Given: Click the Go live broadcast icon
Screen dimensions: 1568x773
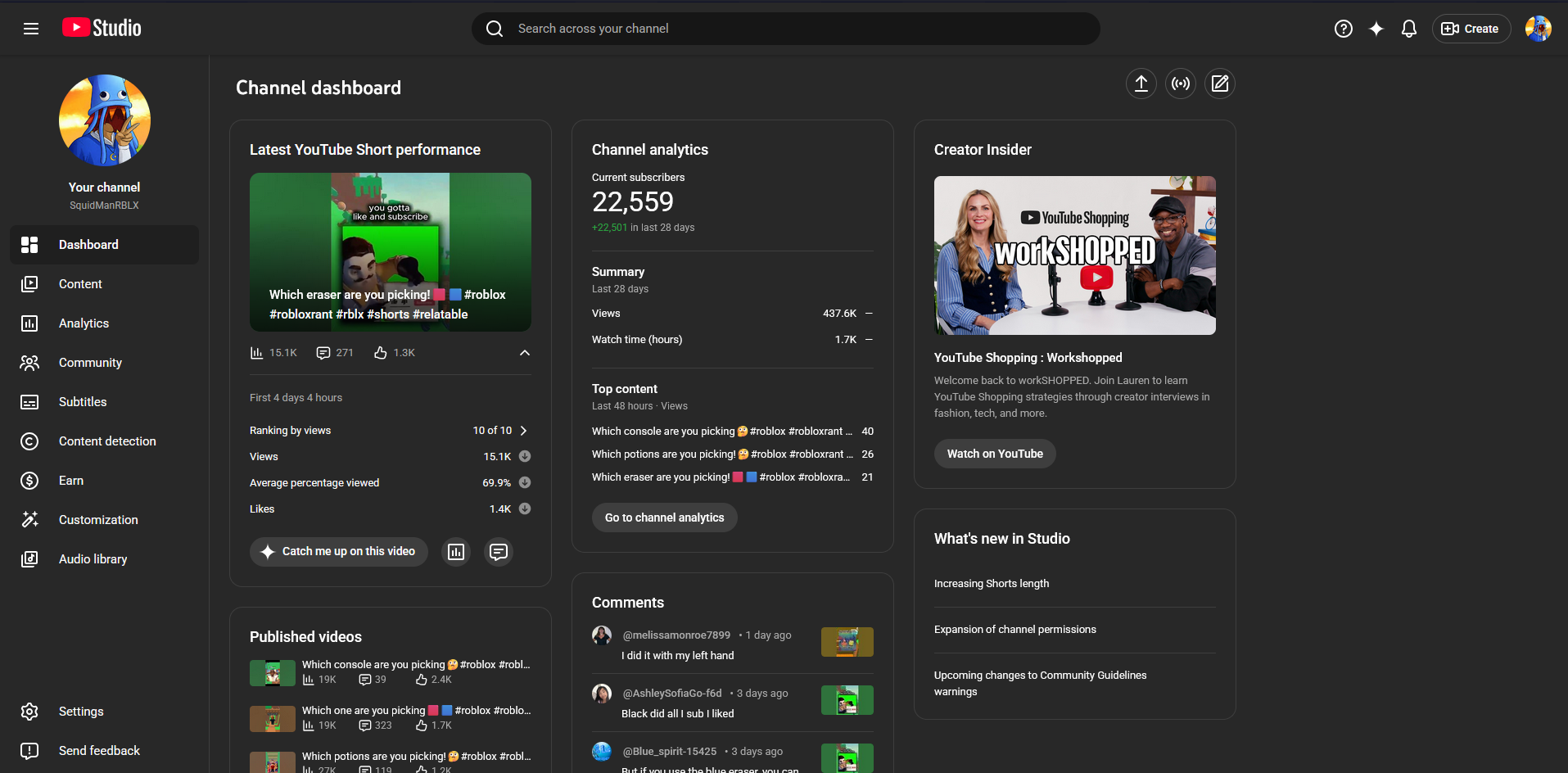Looking at the screenshot, I should click(x=1181, y=84).
